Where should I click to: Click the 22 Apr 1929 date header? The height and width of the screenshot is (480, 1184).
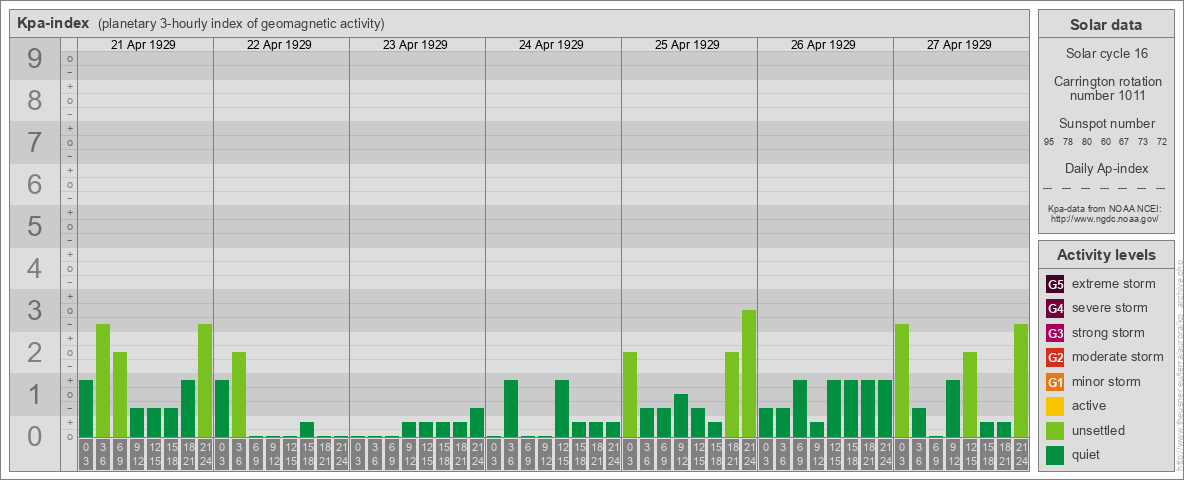(279, 45)
